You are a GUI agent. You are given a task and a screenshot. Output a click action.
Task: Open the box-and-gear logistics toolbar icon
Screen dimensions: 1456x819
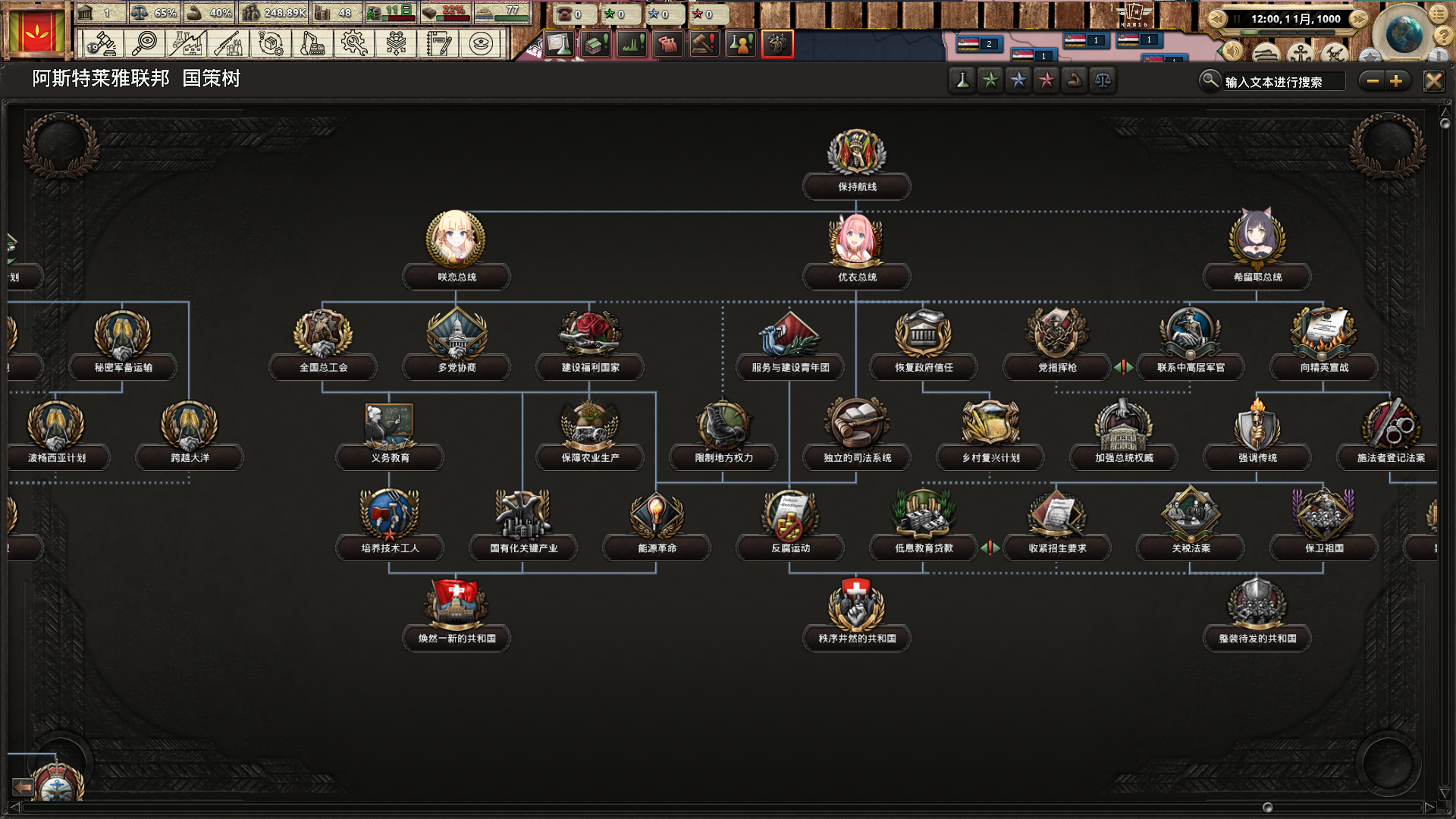click(271, 44)
